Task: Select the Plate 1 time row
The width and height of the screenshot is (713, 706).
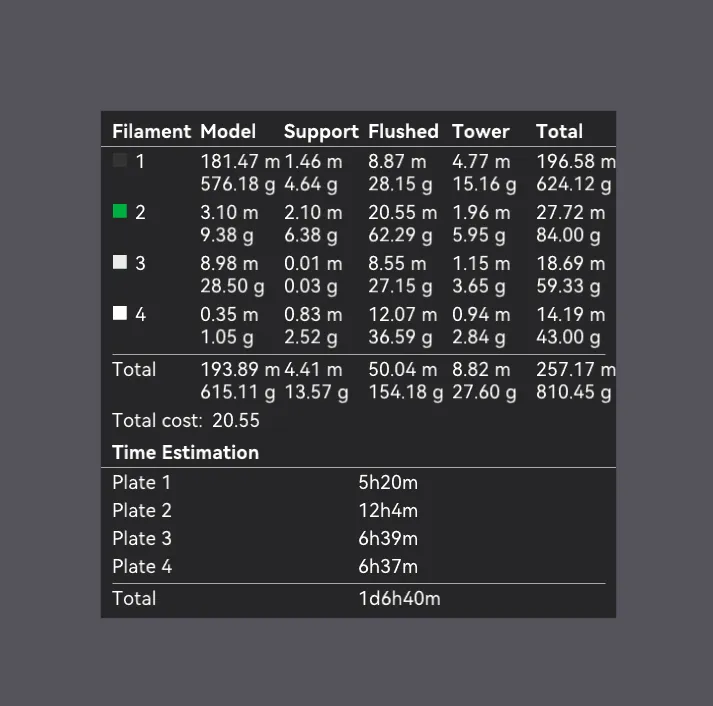Action: click(141, 482)
